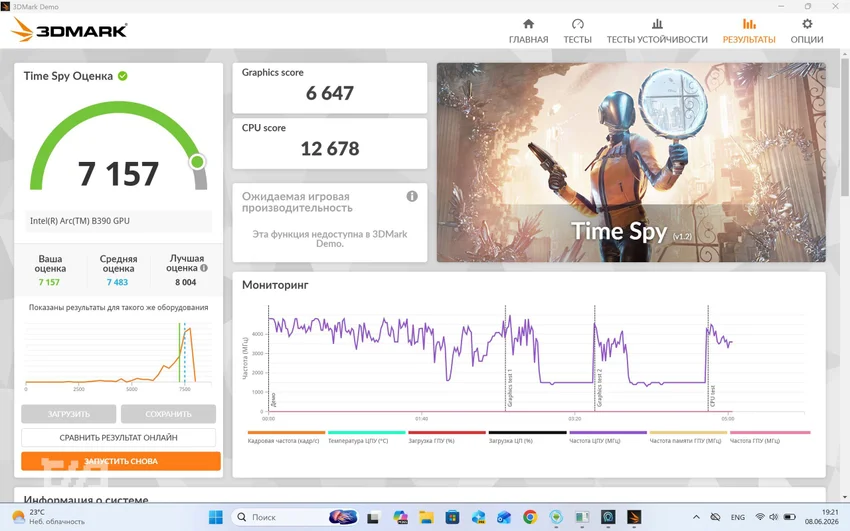The height and width of the screenshot is (531, 850).
Task: Toggle the red GPU load legend swatch
Action: click(x=447, y=432)
